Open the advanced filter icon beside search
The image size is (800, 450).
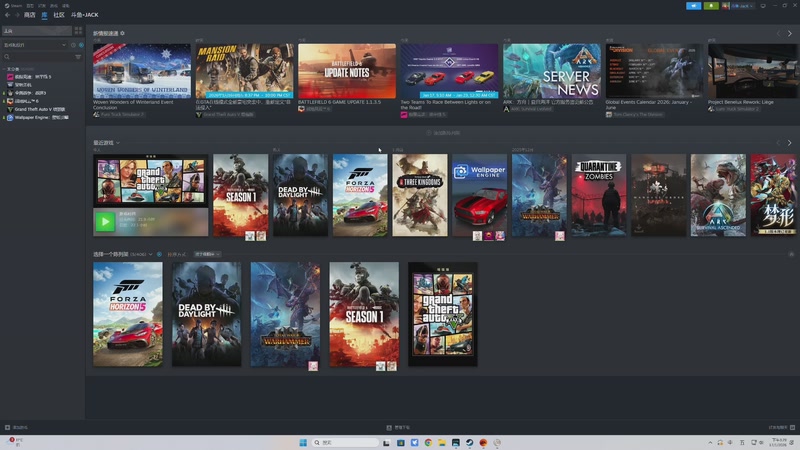coord(78,57)
